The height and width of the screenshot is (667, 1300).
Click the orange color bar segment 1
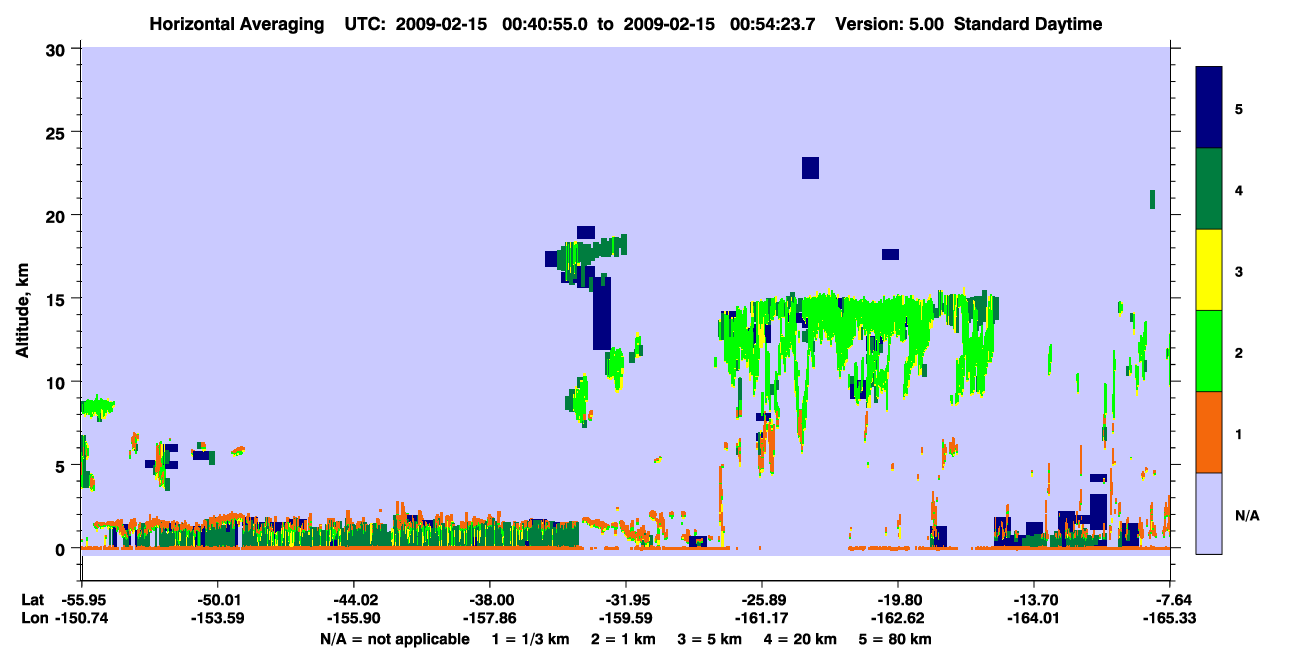click(x=1209, y=432)
